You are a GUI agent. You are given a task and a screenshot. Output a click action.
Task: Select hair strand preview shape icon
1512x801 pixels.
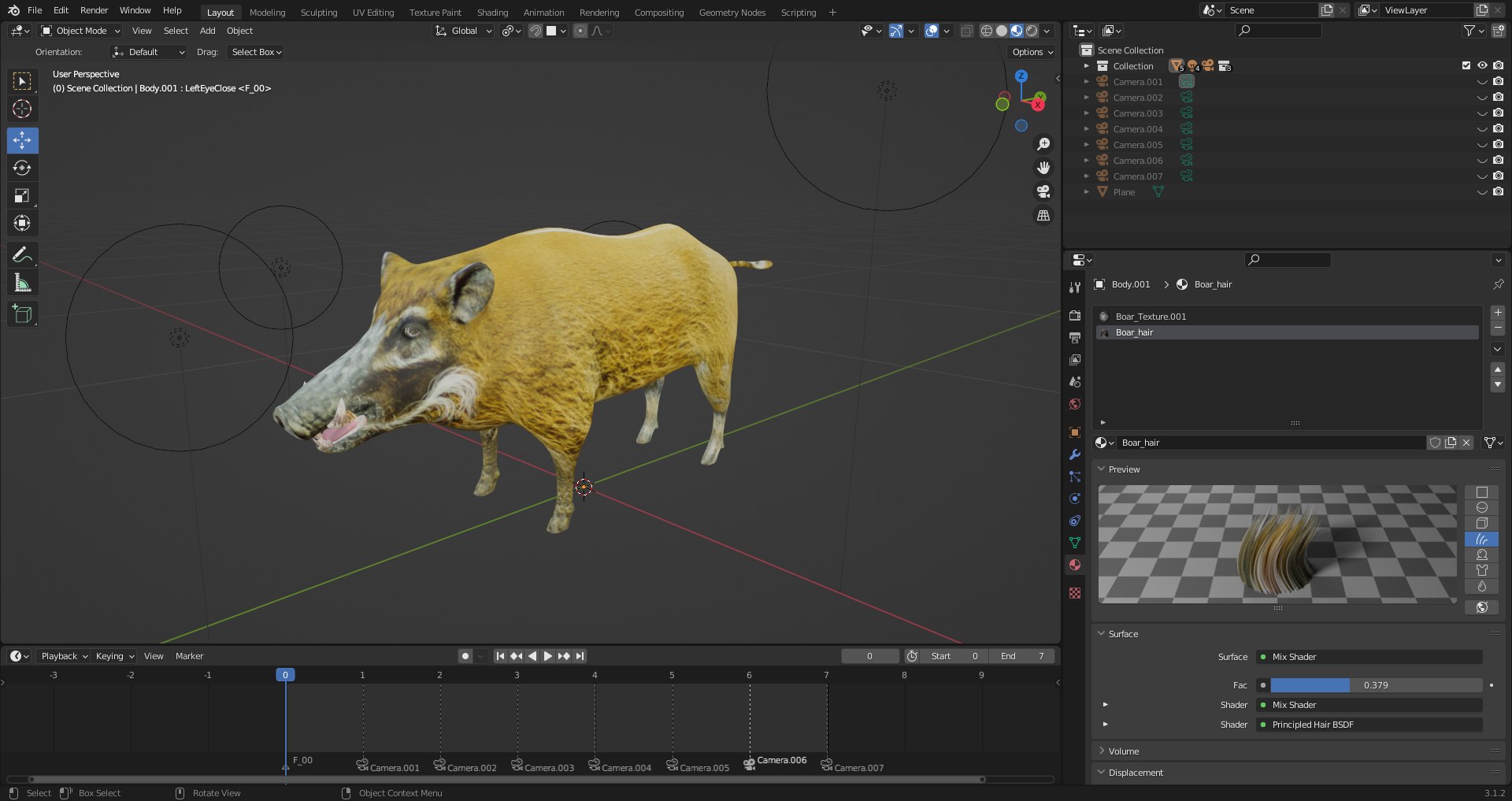click(1481, 540)
